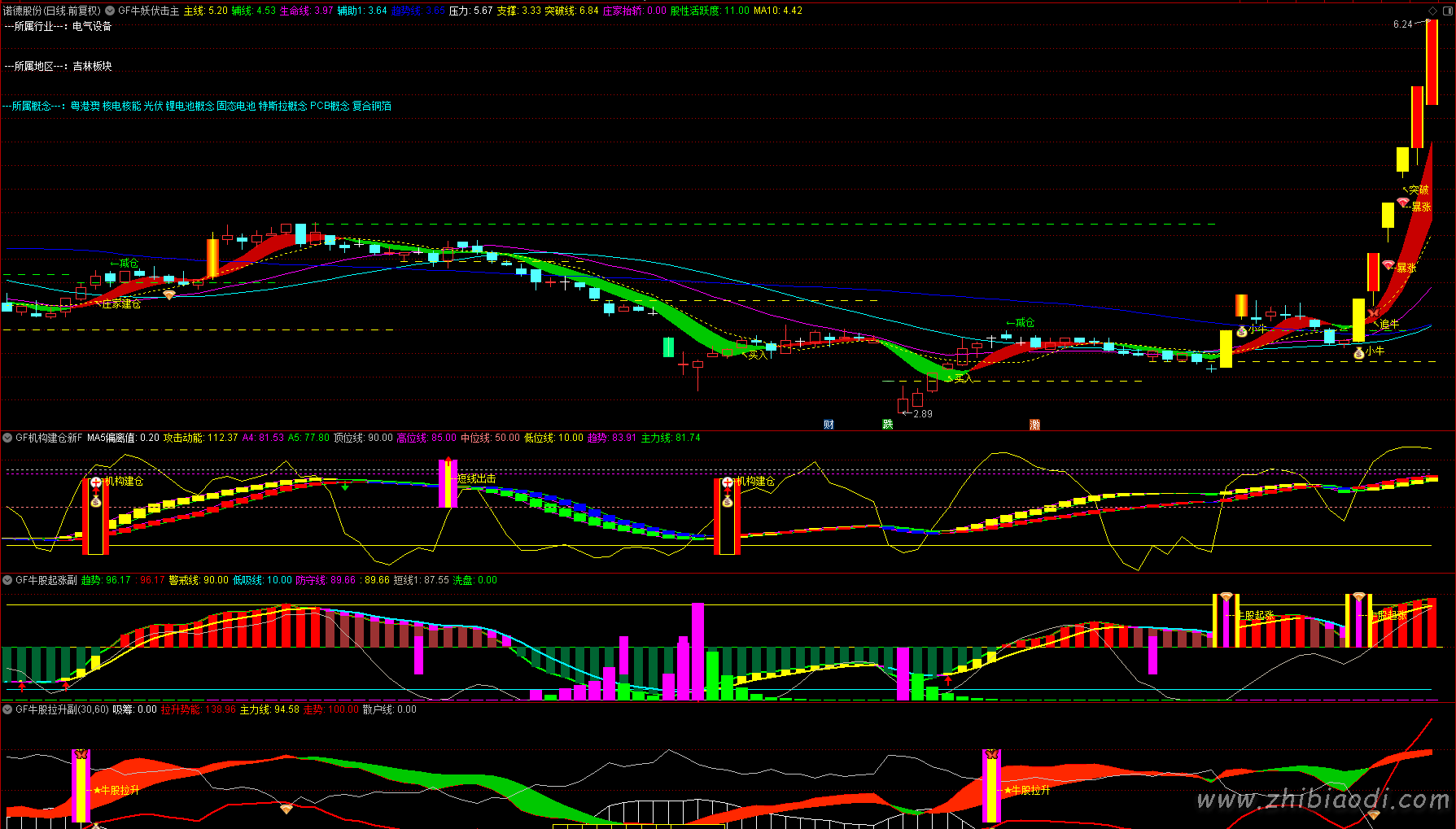Click the GF牛妖伏击主 indicator name
This screenshot has height=829, width=1456.
tap(149, 11)
